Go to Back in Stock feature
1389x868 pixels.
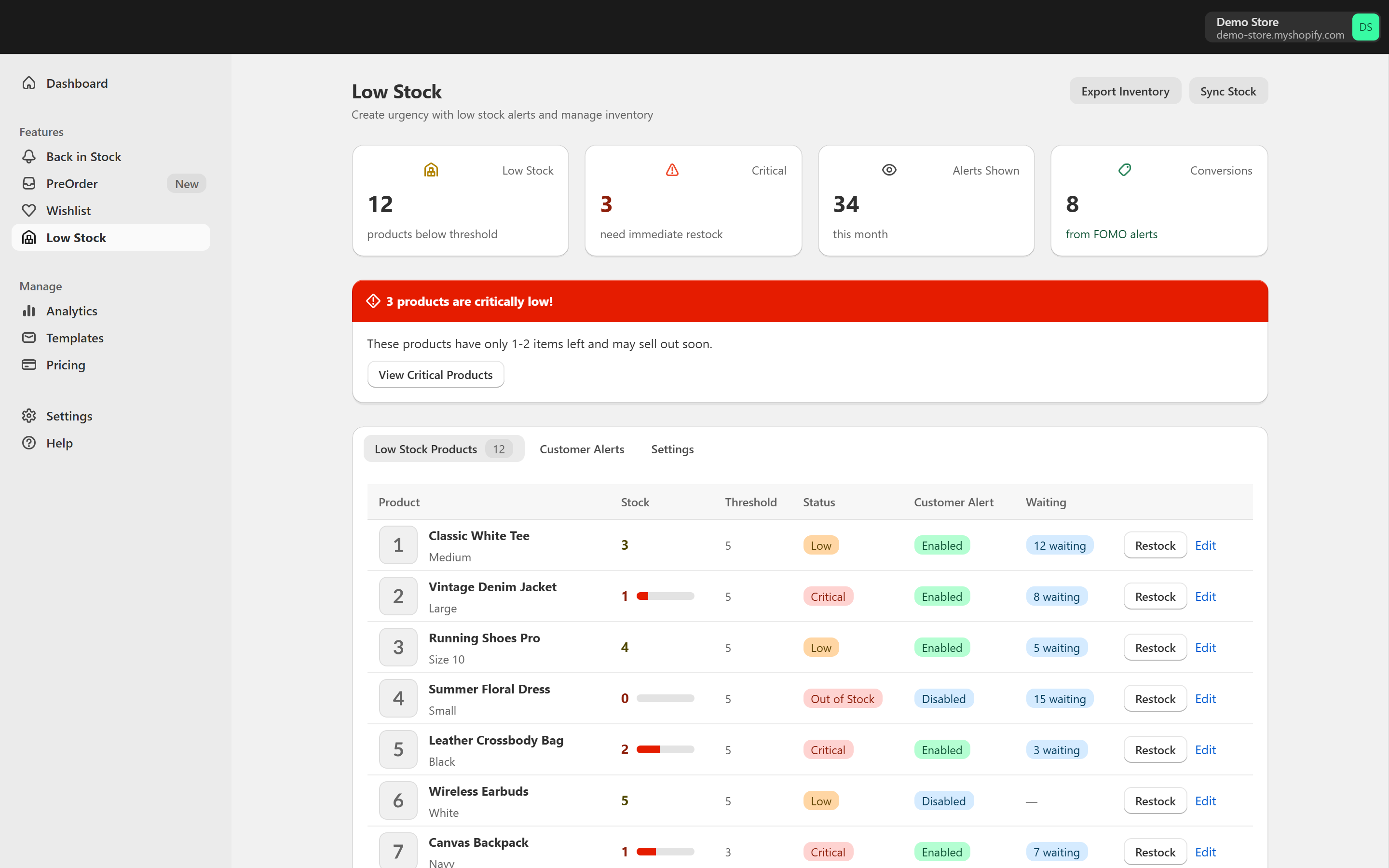pyautogui.click(x=111, y=157)
